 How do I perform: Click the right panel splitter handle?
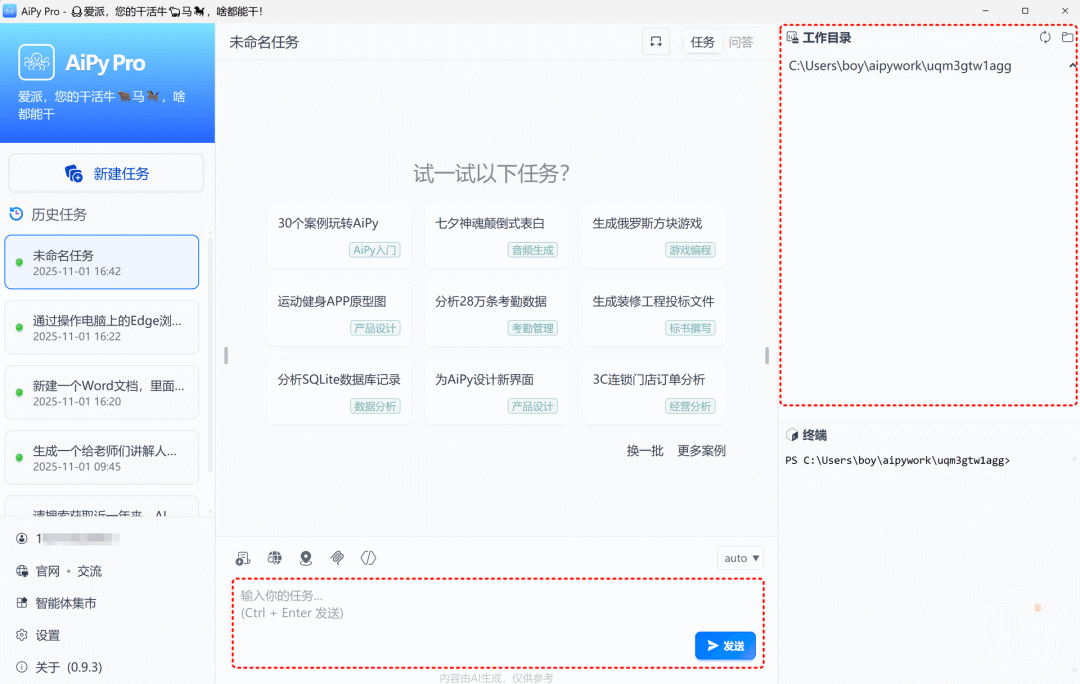click(x=767, y=355)
